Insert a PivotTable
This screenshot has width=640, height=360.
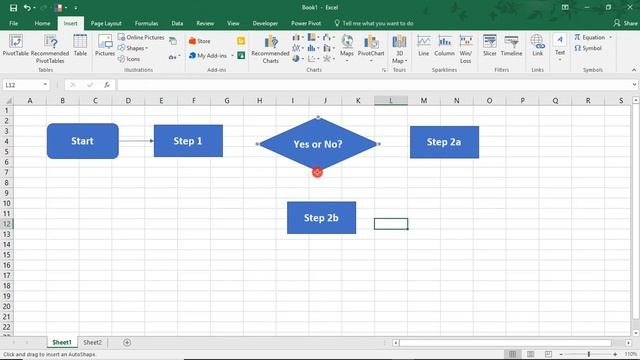(x=16, y=46)
